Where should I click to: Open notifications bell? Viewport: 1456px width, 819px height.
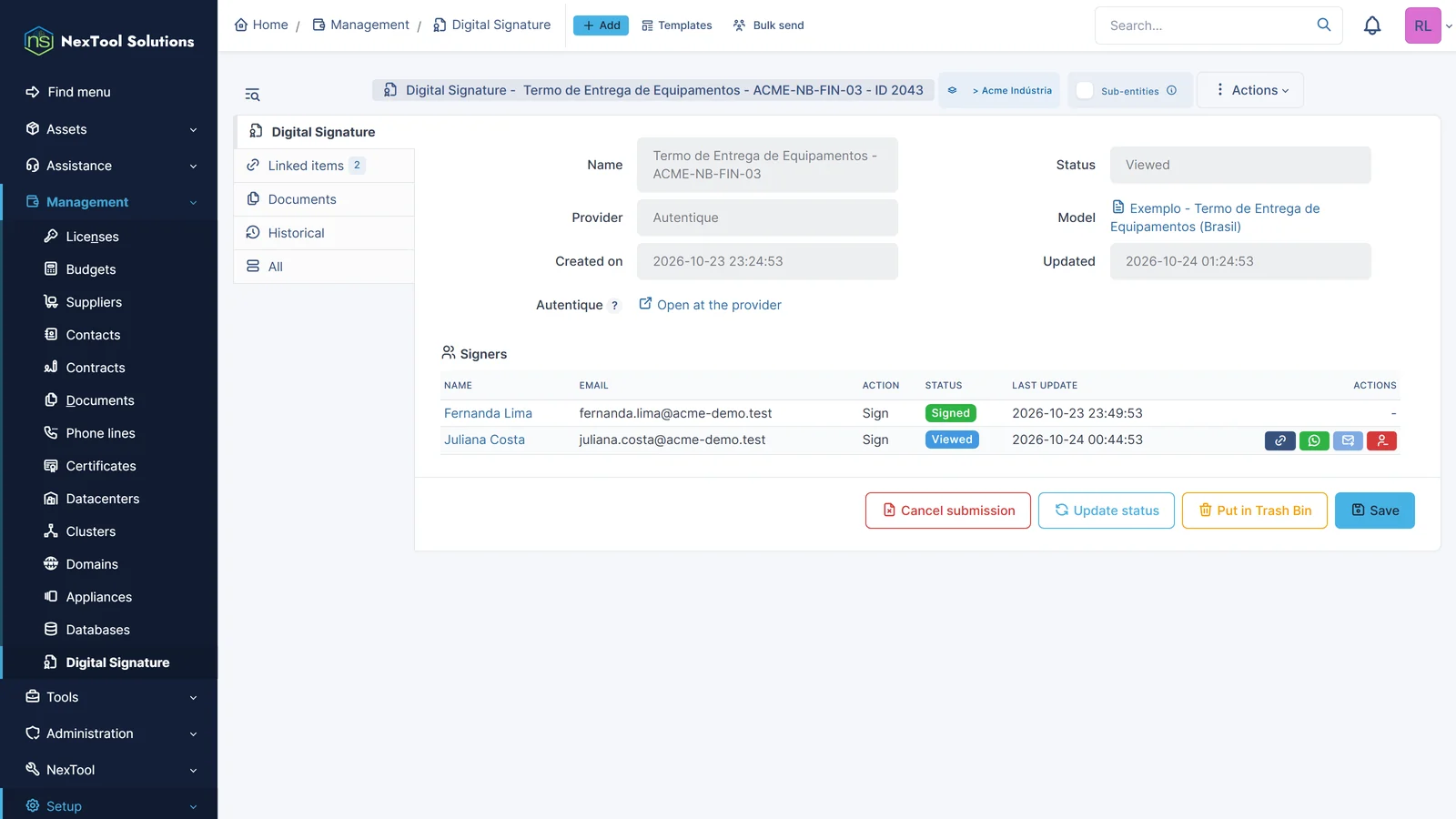pos(1372,25)
